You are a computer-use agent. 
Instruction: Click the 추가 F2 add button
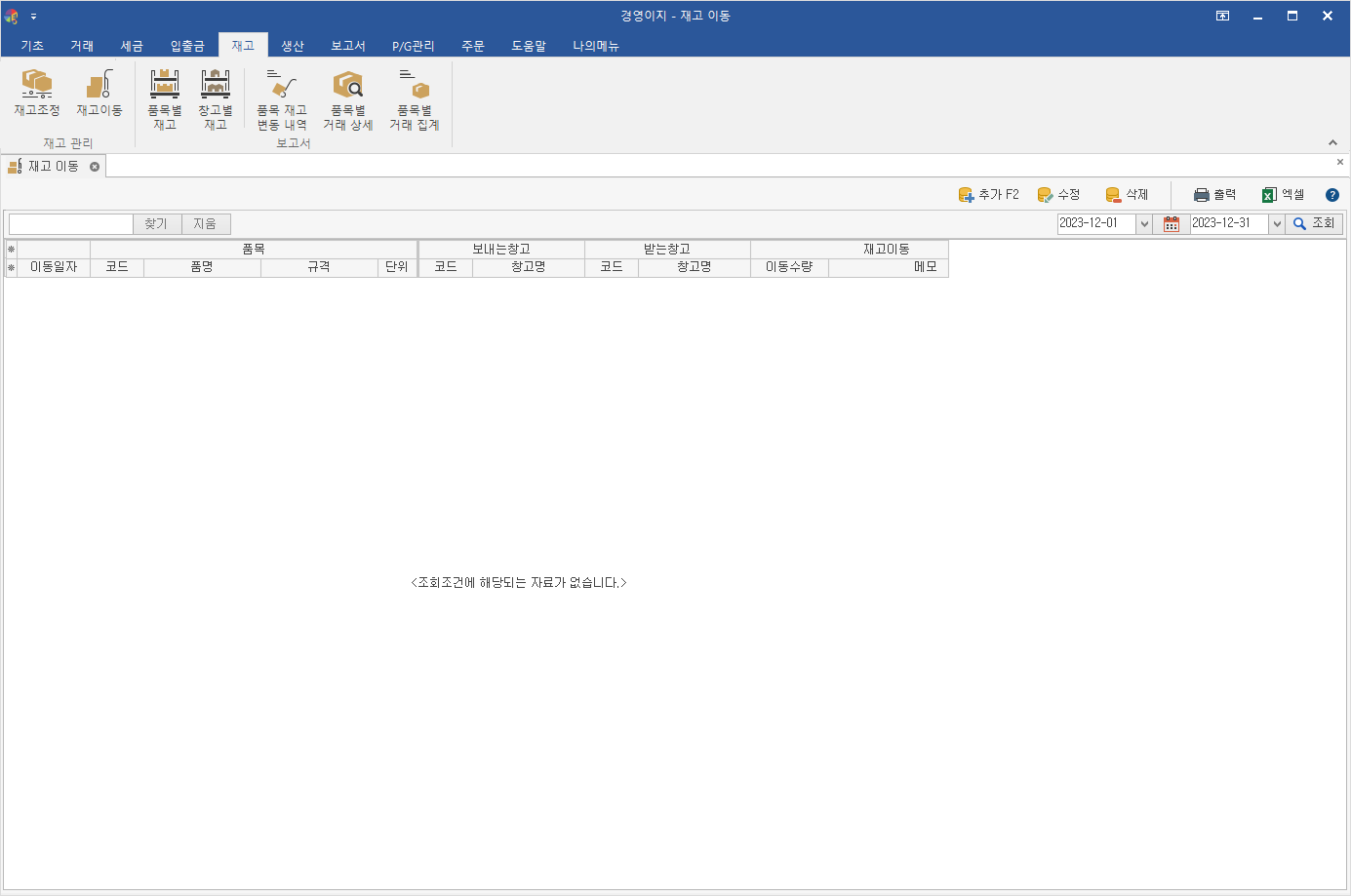click(x=989, y=195)
